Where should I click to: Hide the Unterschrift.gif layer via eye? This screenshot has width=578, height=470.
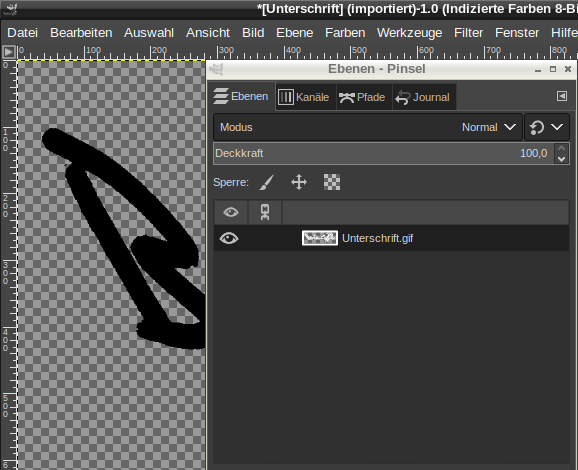[229, 239]
